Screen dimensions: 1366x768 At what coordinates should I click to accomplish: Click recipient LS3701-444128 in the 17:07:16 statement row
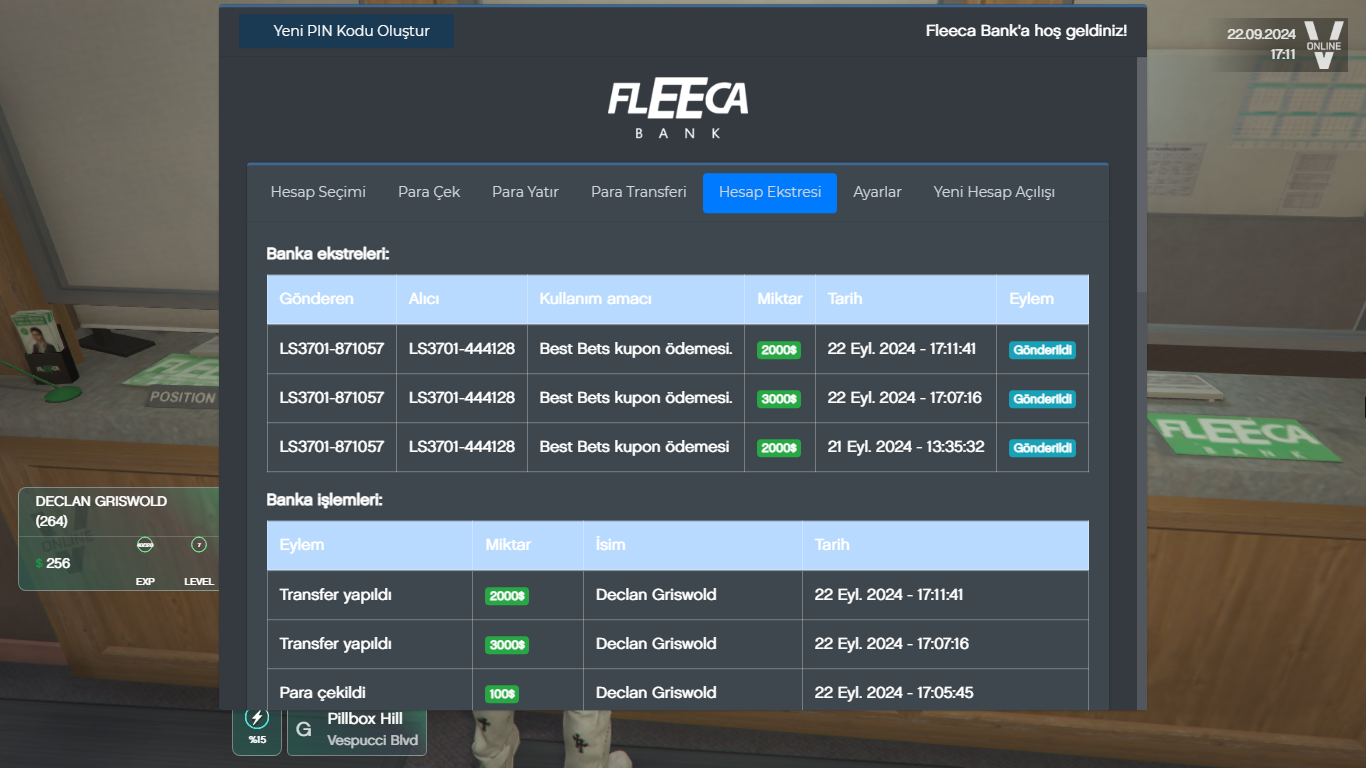pos(462,398)
